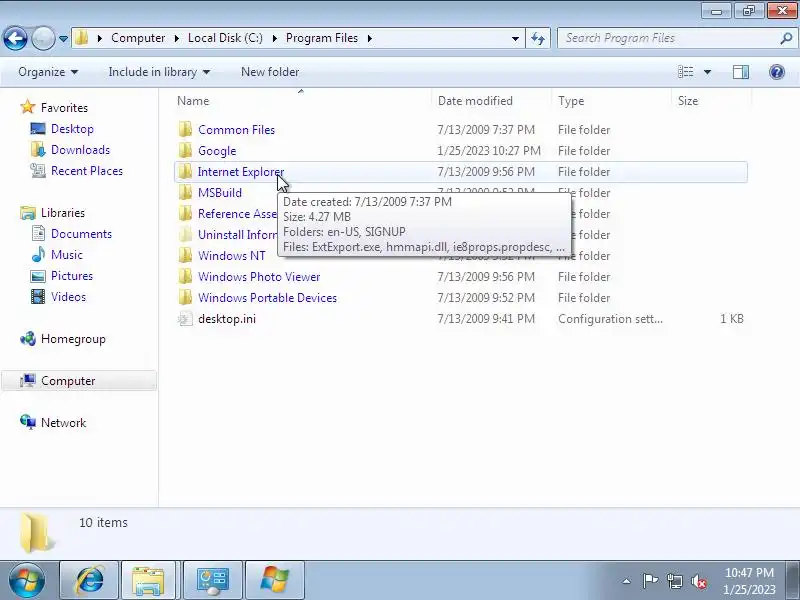Select Windows Photo Viewer folder icon

coord(185,277)
